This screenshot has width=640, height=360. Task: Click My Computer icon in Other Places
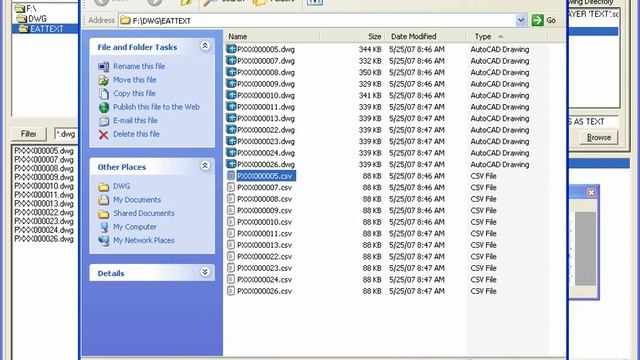(104, 227)
